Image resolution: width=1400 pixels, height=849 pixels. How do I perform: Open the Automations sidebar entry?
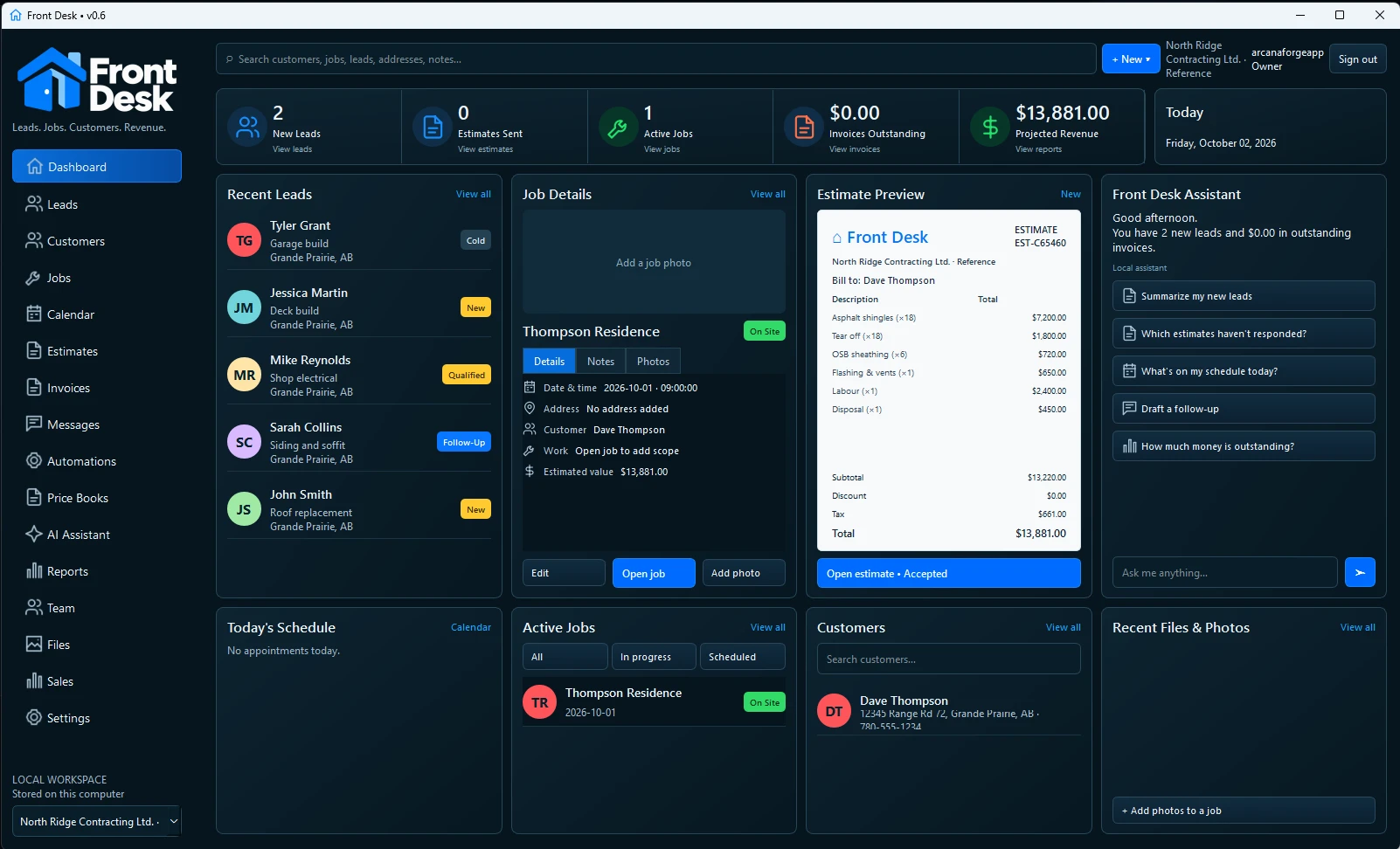coord(96,461)
